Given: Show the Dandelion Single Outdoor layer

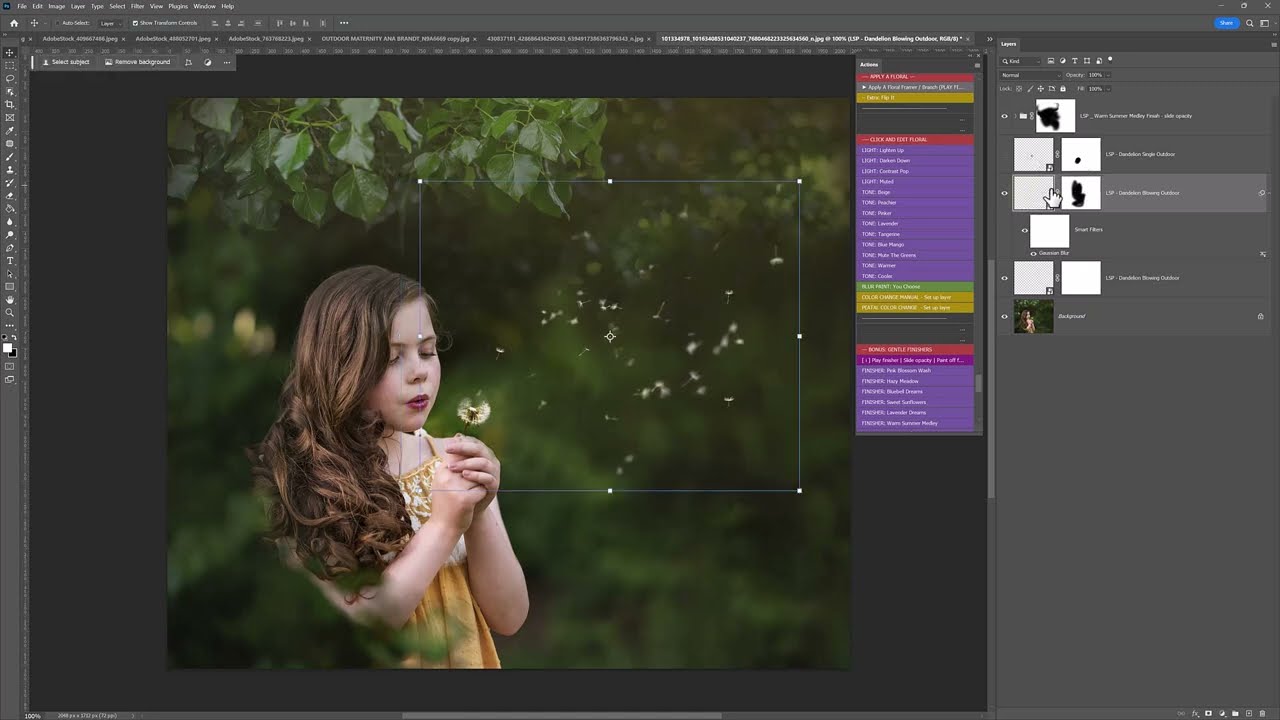Looking at the screenshot, I should click(1005, 155).
